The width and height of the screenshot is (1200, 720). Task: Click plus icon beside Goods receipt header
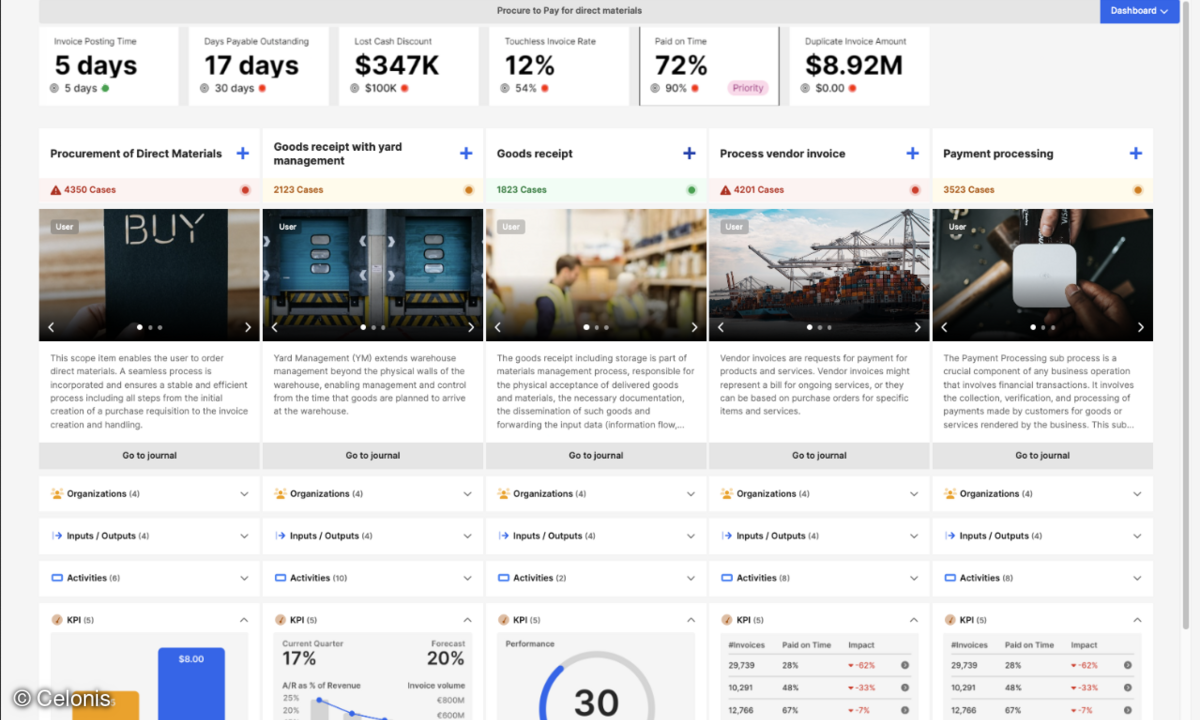pos(689,153)
